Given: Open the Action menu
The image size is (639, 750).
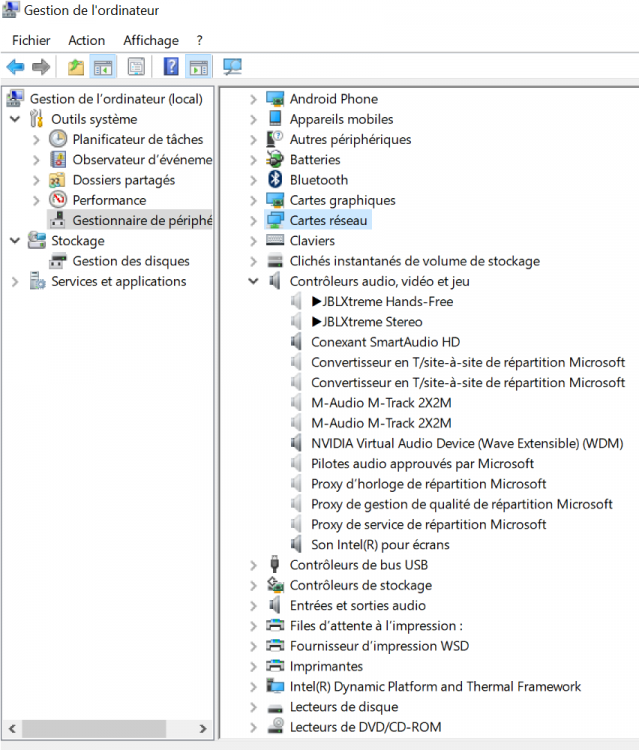Looking at the screenshot, I should click(x=86, y=40).
